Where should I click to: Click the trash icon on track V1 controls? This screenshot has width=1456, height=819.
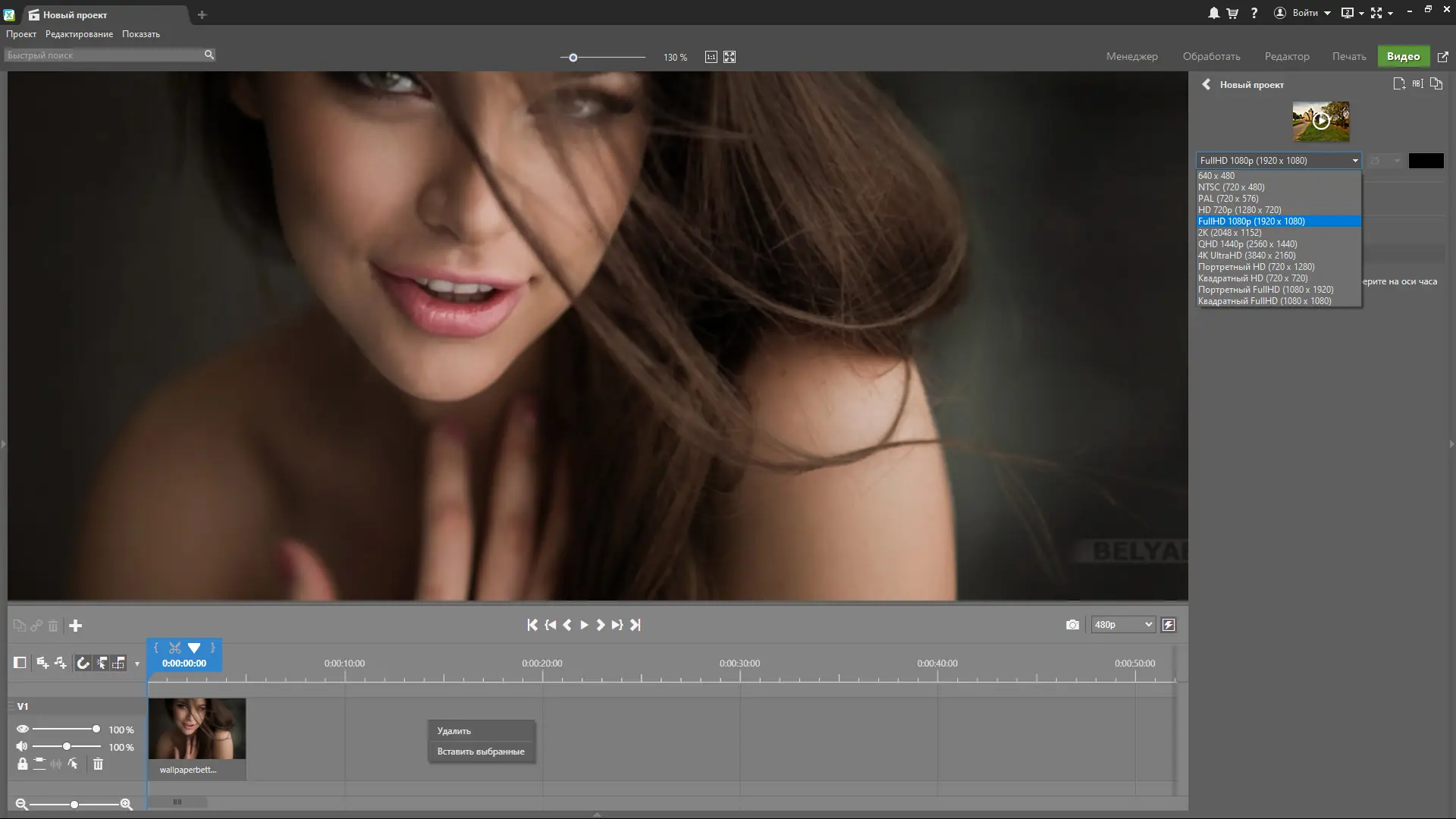98,764
